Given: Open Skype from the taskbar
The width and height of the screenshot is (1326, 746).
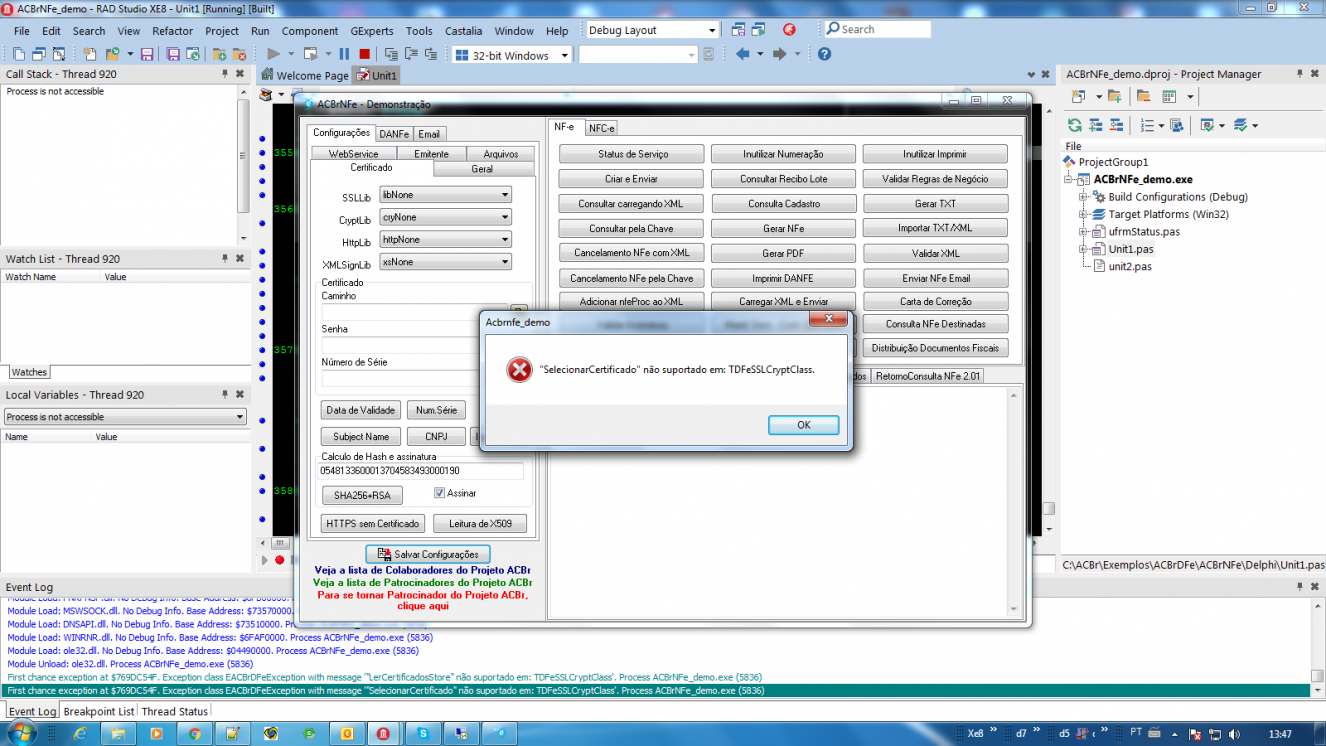Looking at the screenshot, I should pyautogui.click(x=424, y=733).
